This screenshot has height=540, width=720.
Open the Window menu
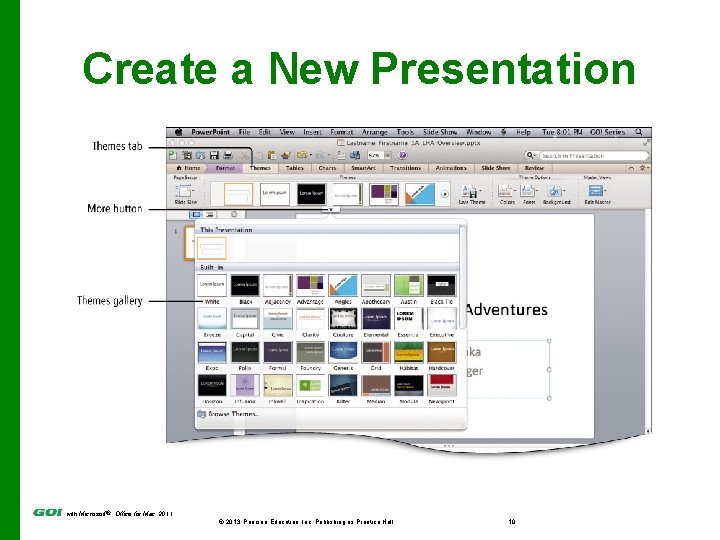(x=478, y=132)
